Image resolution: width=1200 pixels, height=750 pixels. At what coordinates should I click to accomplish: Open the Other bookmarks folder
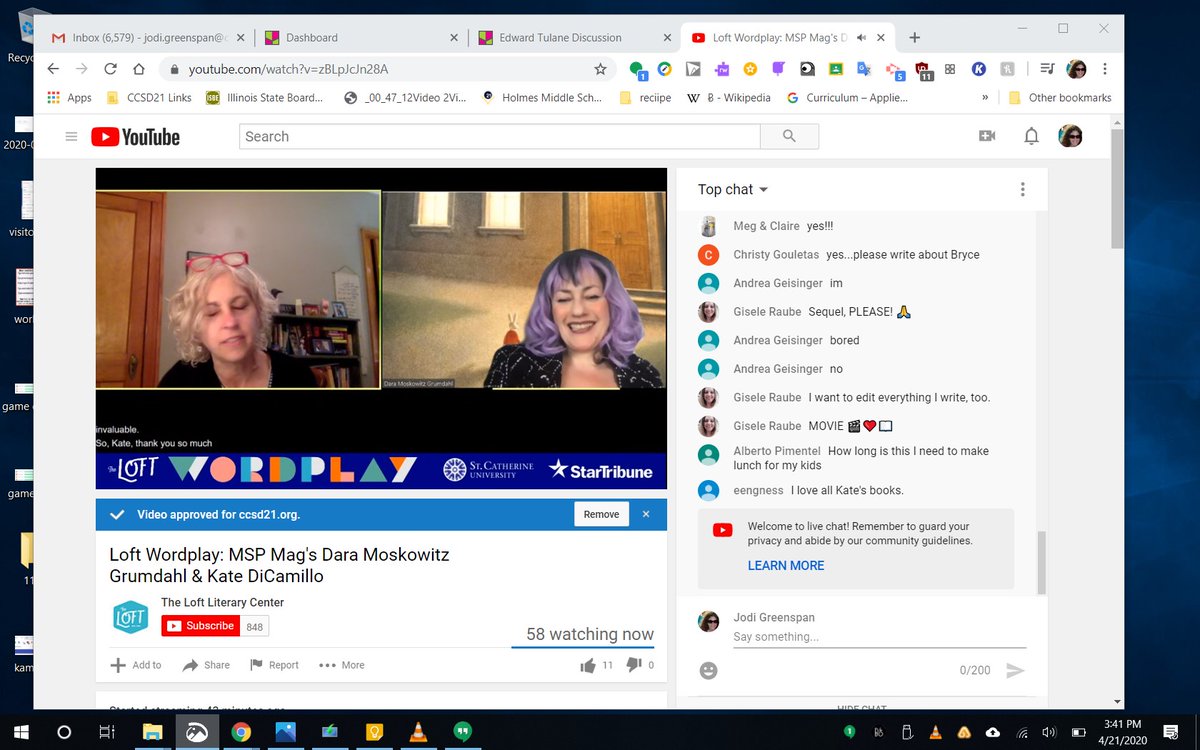(1061, 98)
